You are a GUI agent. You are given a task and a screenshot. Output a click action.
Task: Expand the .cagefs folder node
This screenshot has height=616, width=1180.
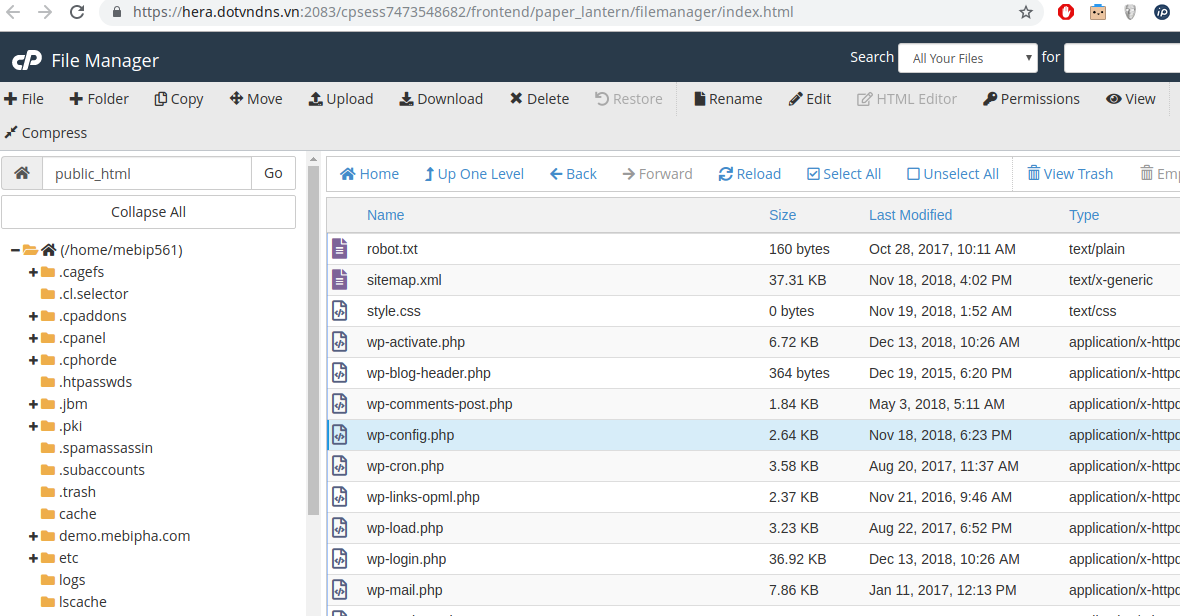click(x=33, y=272)
